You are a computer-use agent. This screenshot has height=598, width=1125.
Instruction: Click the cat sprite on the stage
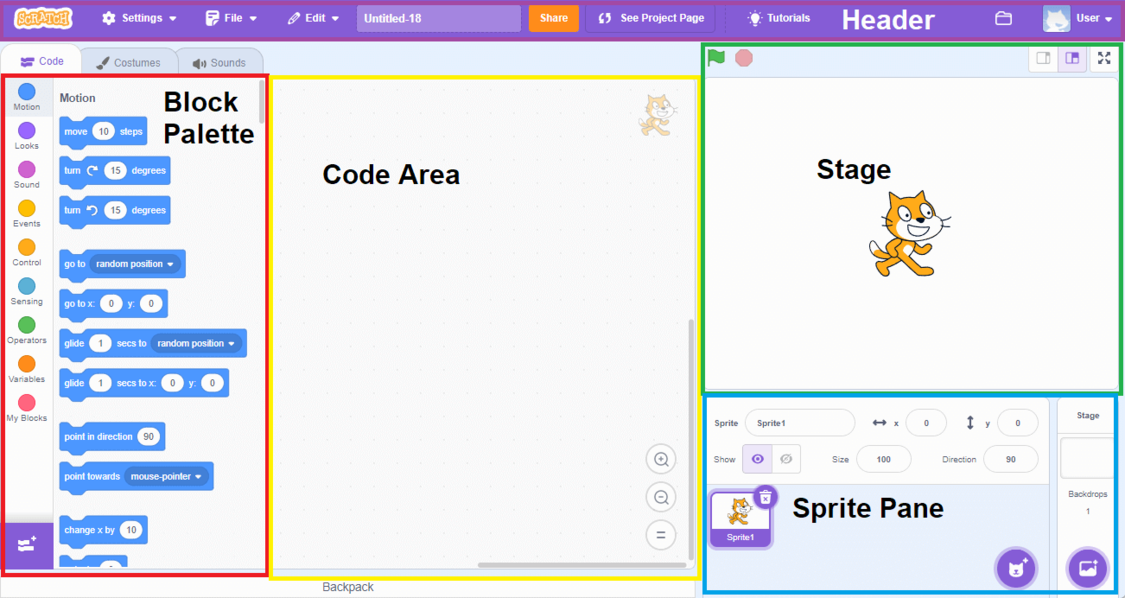[x=908, y=234]
